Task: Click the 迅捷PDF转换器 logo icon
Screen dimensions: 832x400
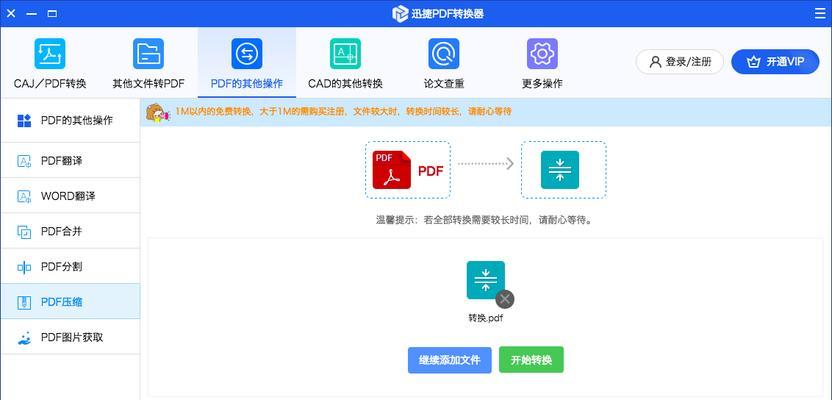Action: coord(400,14)
